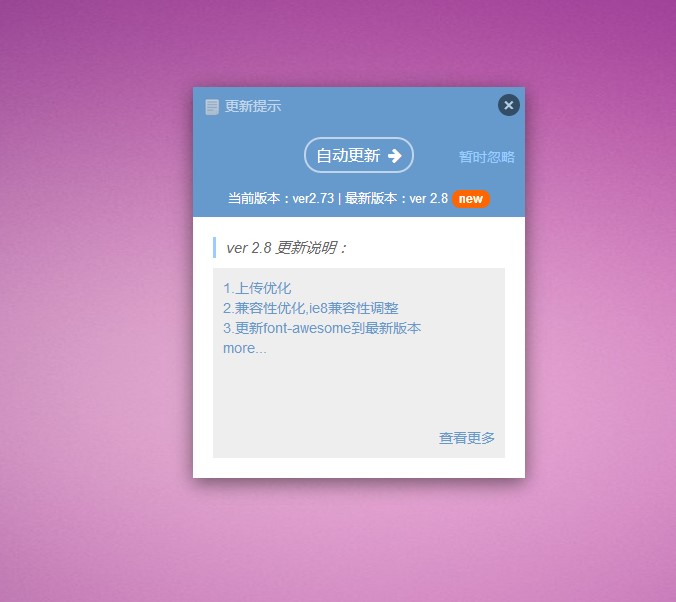Click changelog item 1.上传优化

click(257, 288)
